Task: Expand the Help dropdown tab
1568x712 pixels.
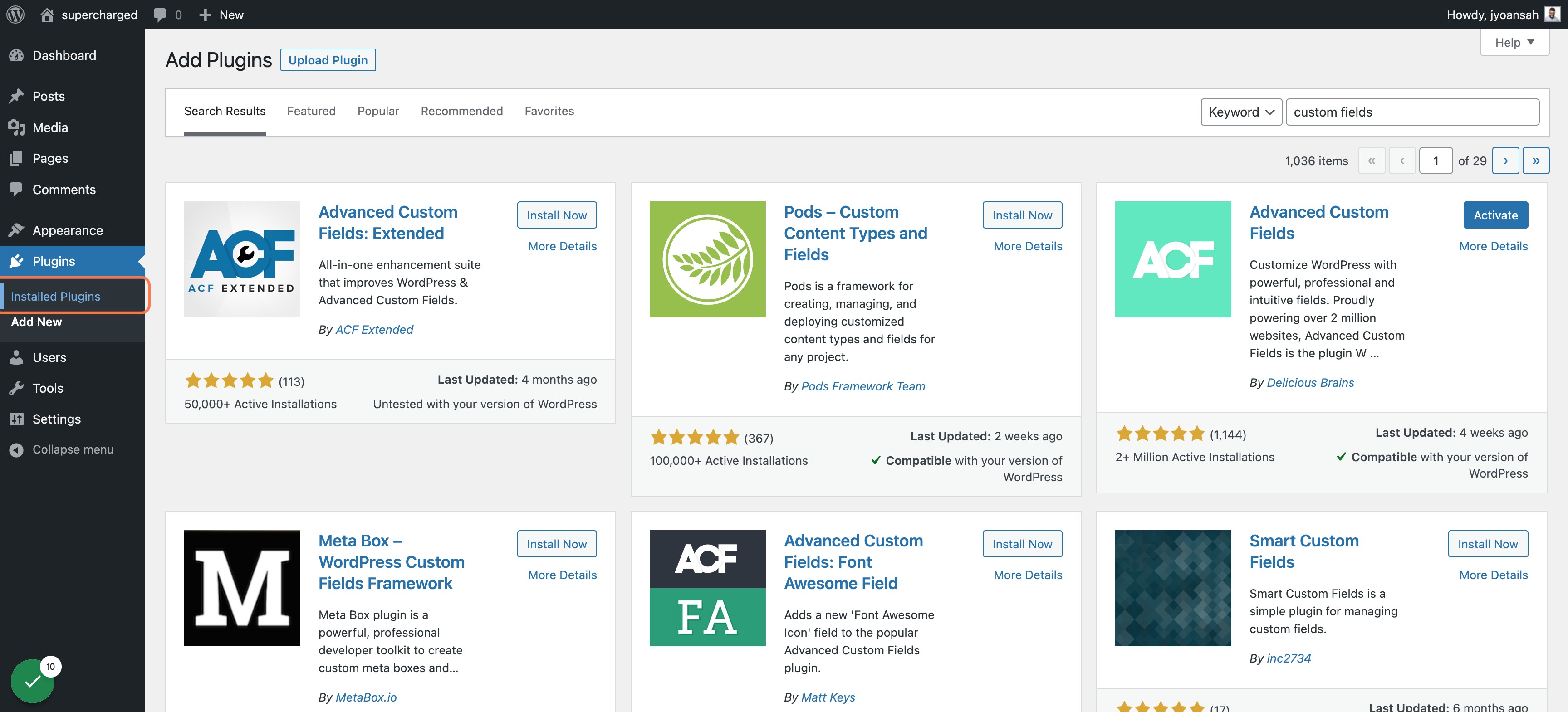Action: pos(1514,43)
